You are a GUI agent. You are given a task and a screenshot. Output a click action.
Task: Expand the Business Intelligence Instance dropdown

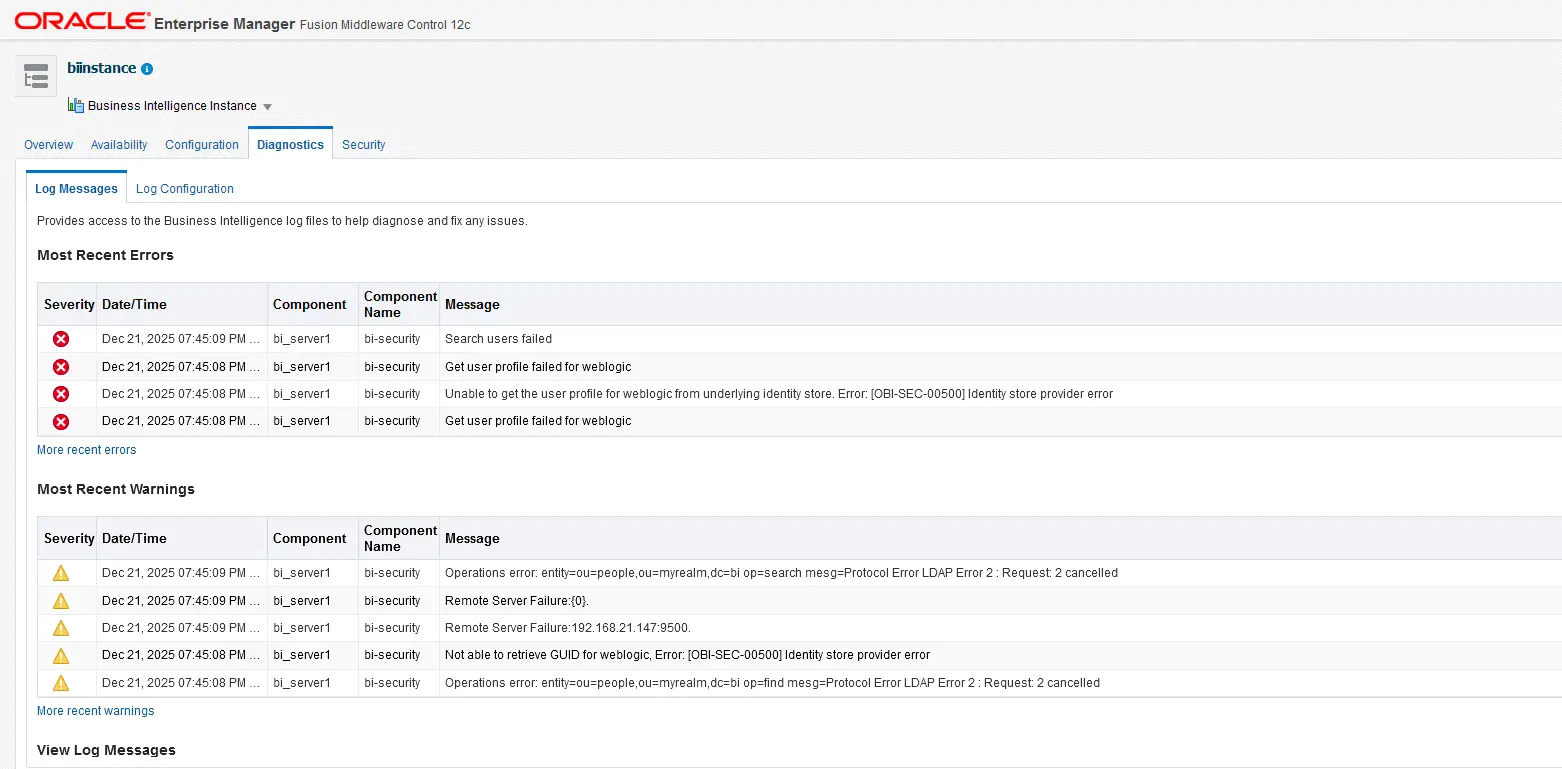click(x=266, y=106)
